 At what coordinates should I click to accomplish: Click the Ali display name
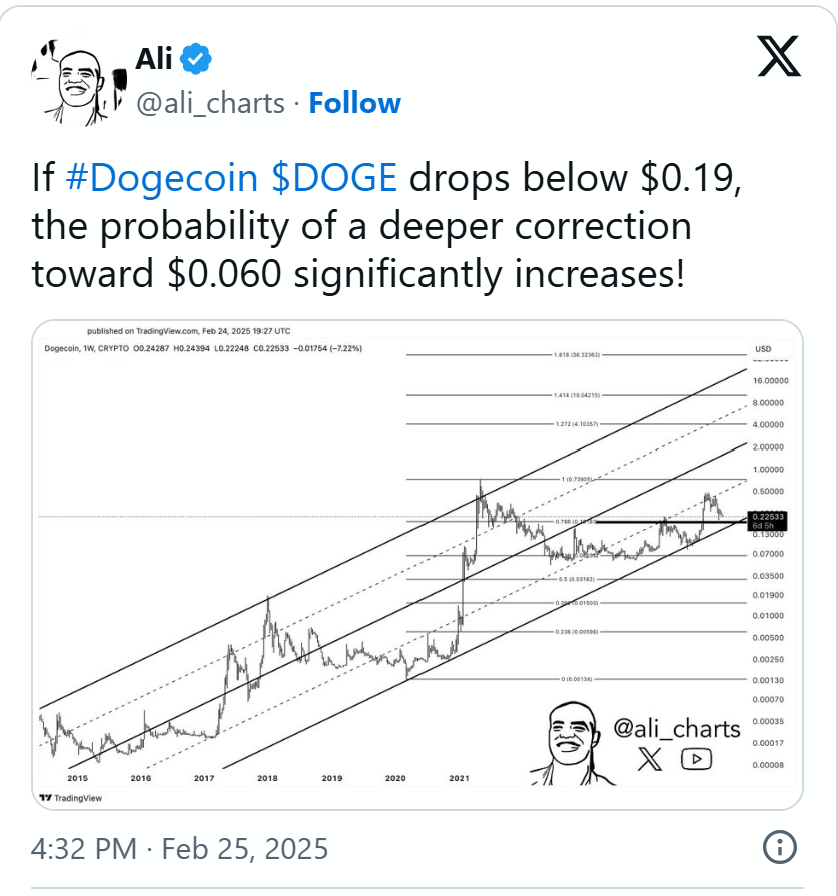153,60
